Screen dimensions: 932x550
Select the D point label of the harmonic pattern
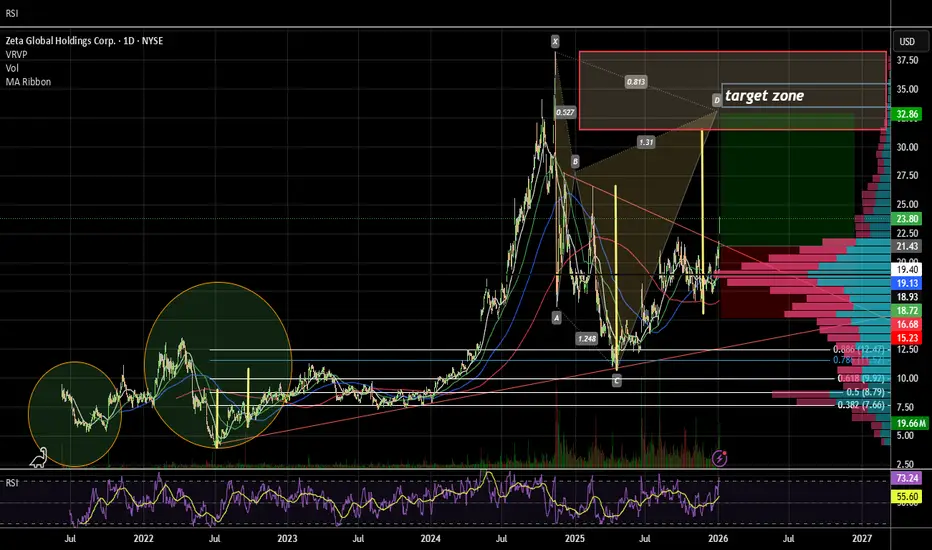point(717,100)
